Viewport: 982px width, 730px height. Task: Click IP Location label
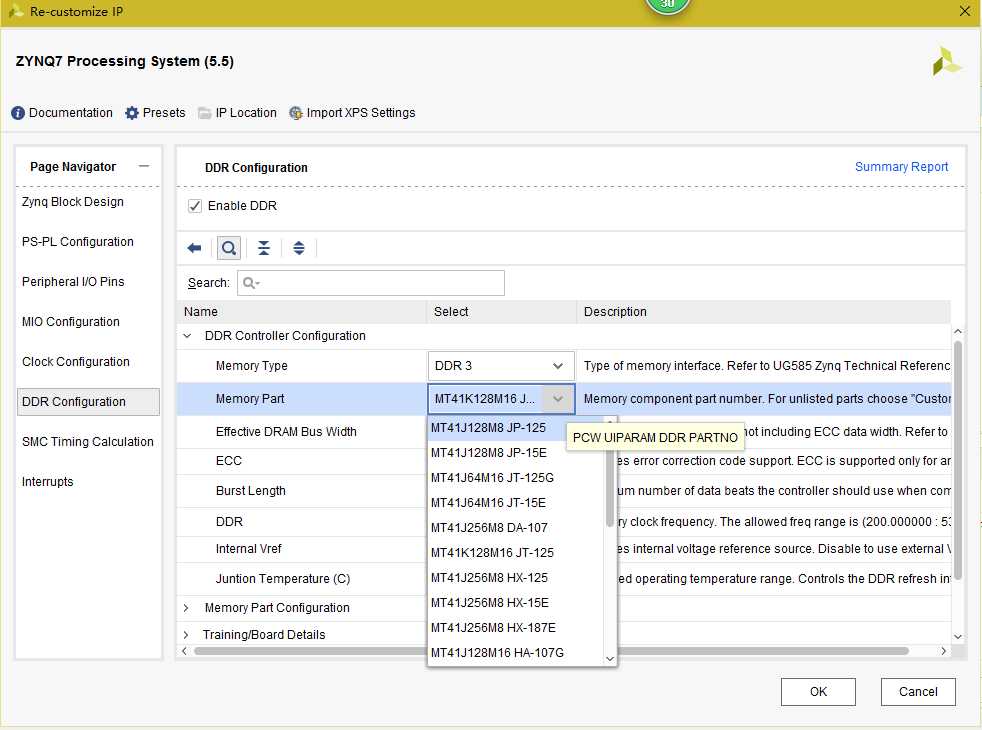tap(246, 113)
